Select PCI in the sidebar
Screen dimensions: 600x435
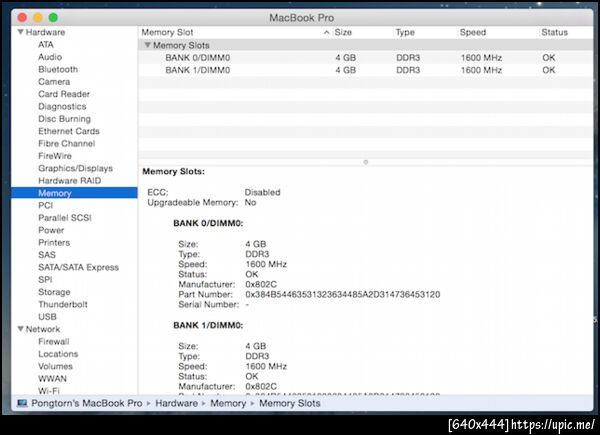(x=46, y=205)
